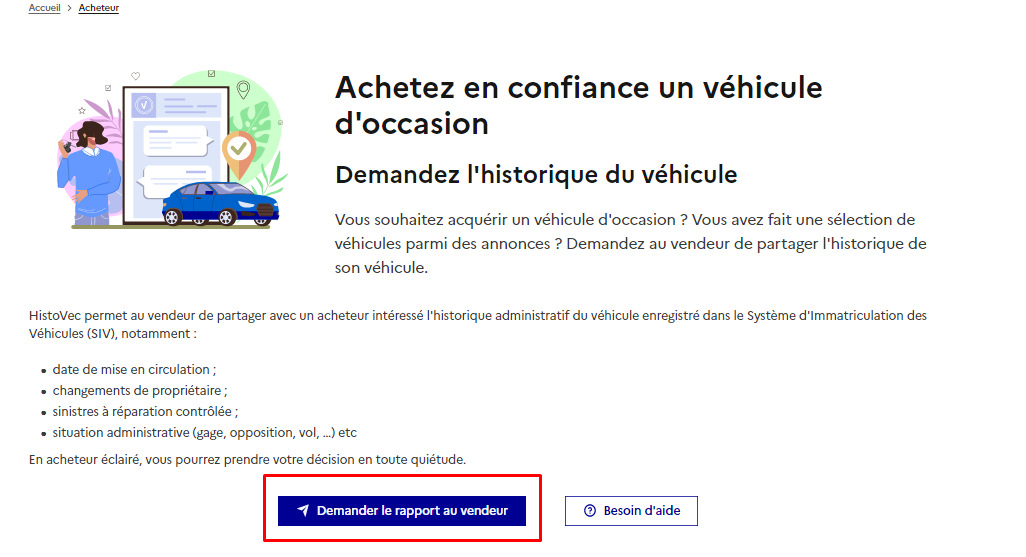Click the small checkbox icon on the green circle
The height and width of the screenshot is (557, 1026).
(211, 74)
